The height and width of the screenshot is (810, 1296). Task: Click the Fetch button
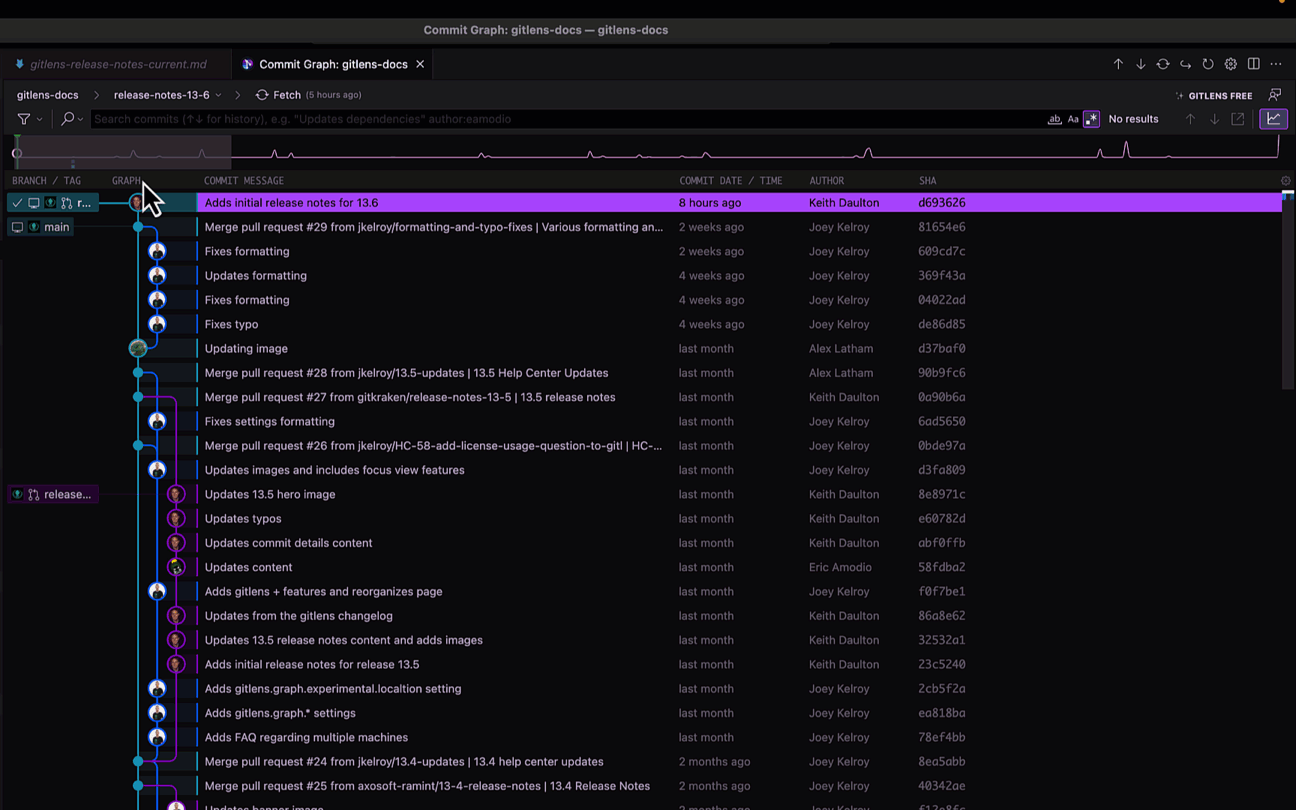308,95
